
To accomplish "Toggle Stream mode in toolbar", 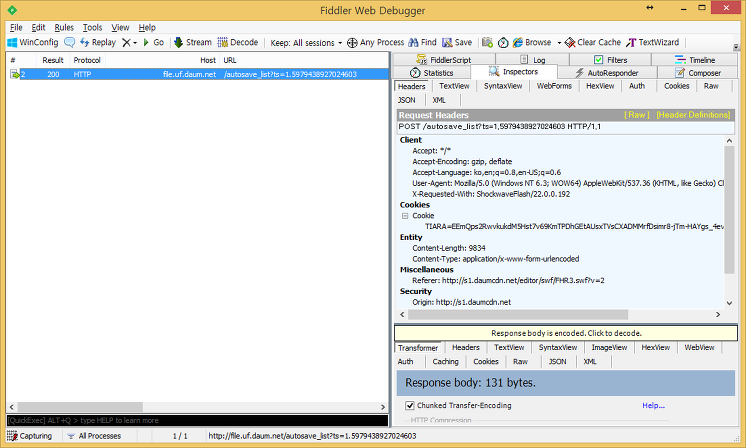I will pos(193,42).
